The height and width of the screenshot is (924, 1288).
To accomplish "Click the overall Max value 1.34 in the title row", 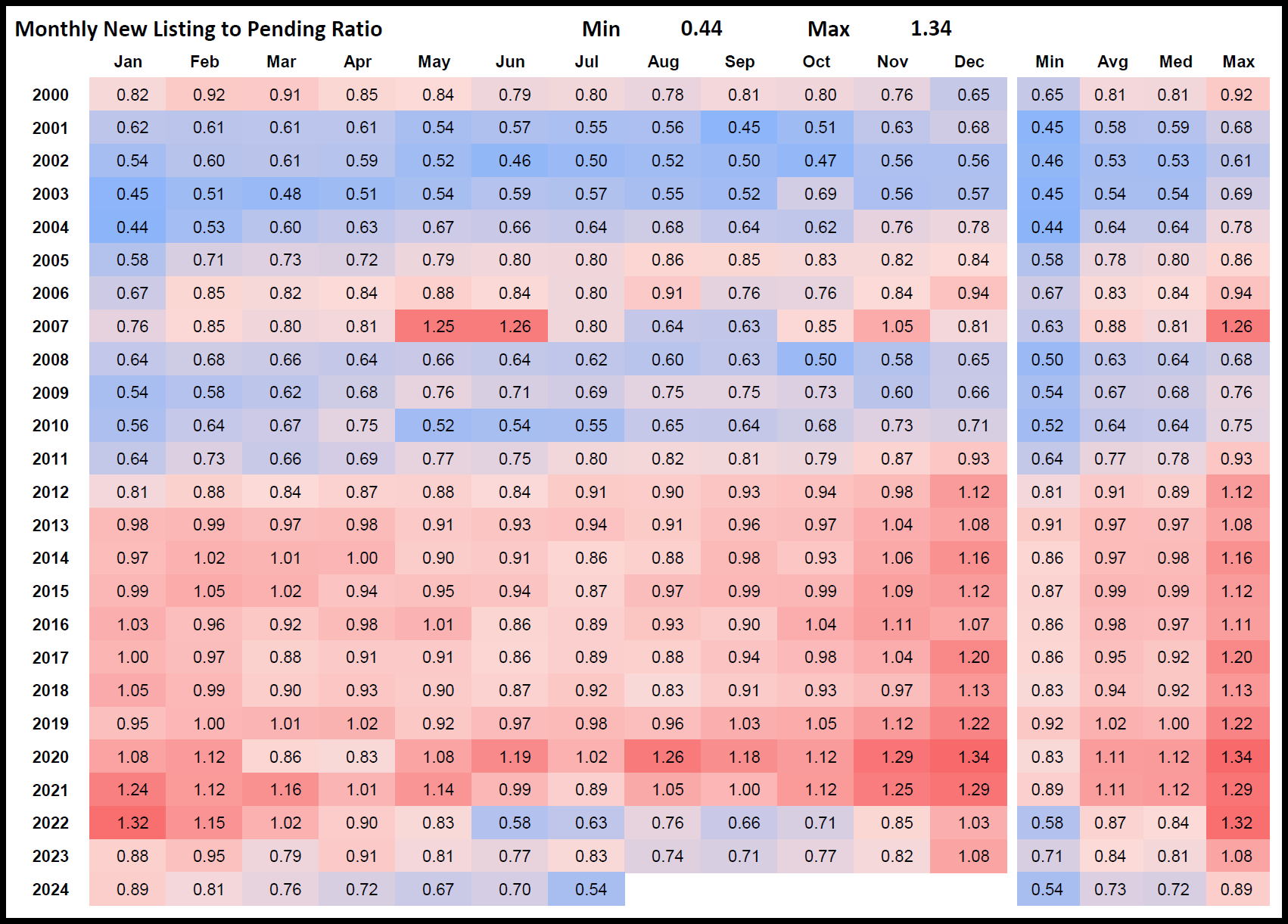I will point(930,29).
